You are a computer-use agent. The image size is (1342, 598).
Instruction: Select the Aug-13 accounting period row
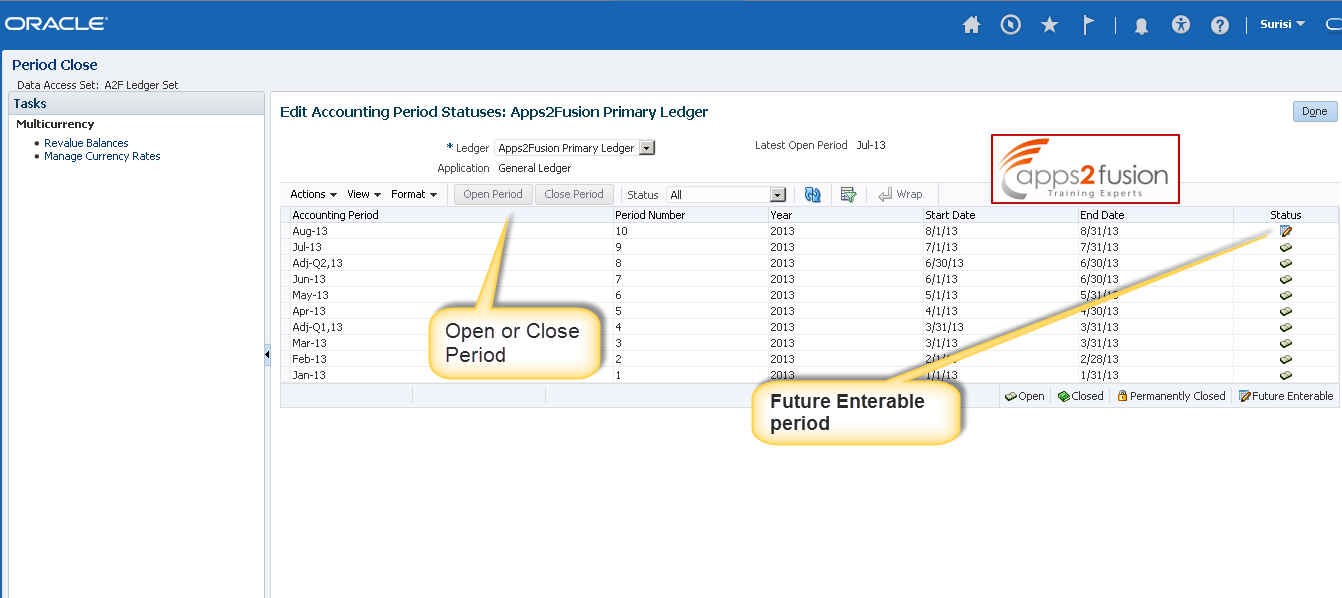[x=809, y=231]
